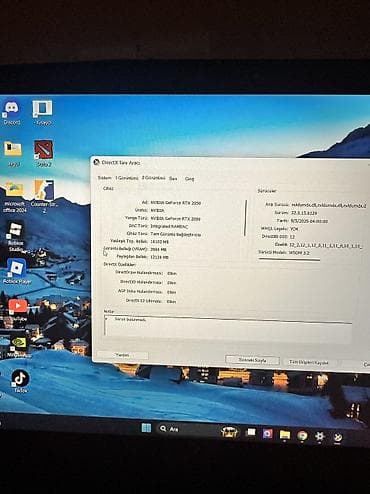Click the AGP Doku Hızlandırması Etkin value
This screenshot has width=370, height=494.
click(x=171, y=292)
